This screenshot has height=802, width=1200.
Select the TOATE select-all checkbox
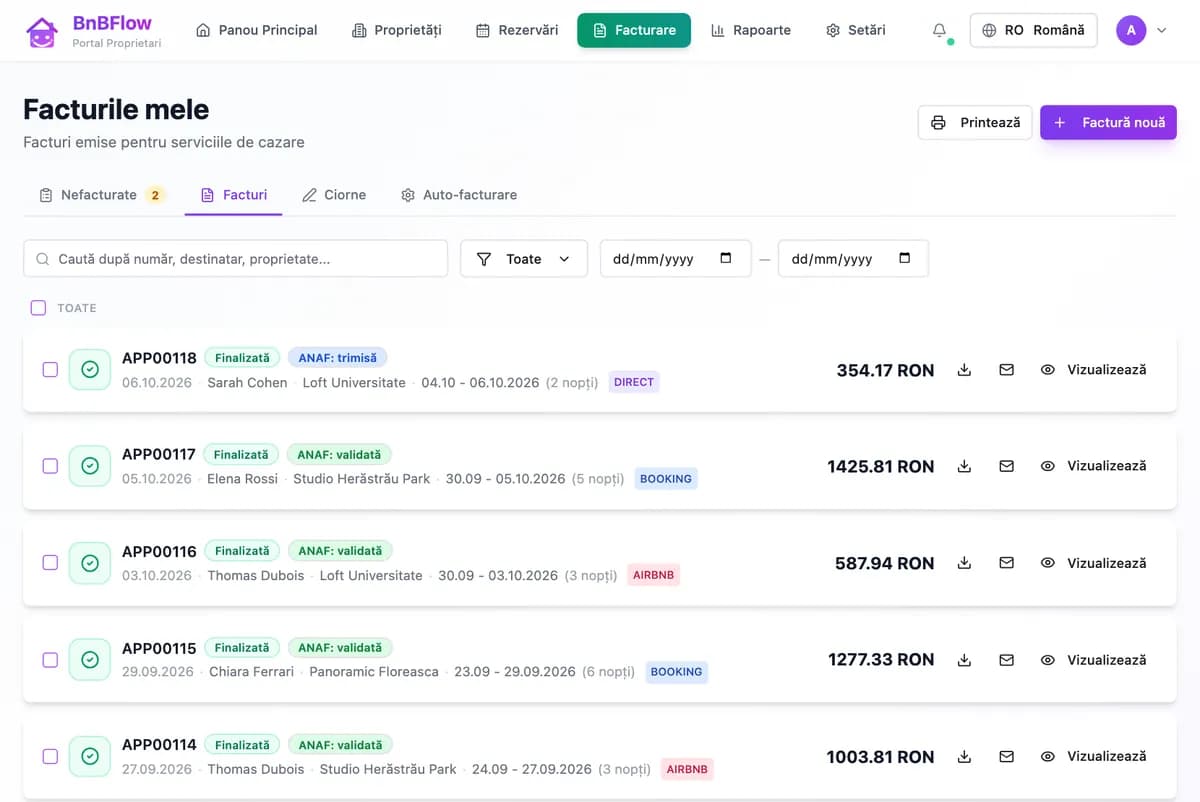click(x=38, y=308)
